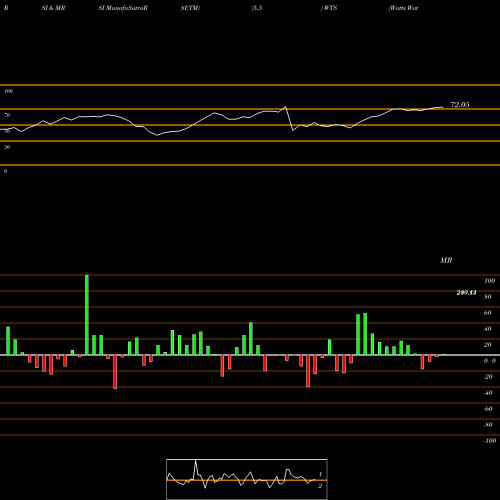500x500 pixels.
Task: Click the RSI axis label 100
Action: pyautogui.click(x=8, y=91)
